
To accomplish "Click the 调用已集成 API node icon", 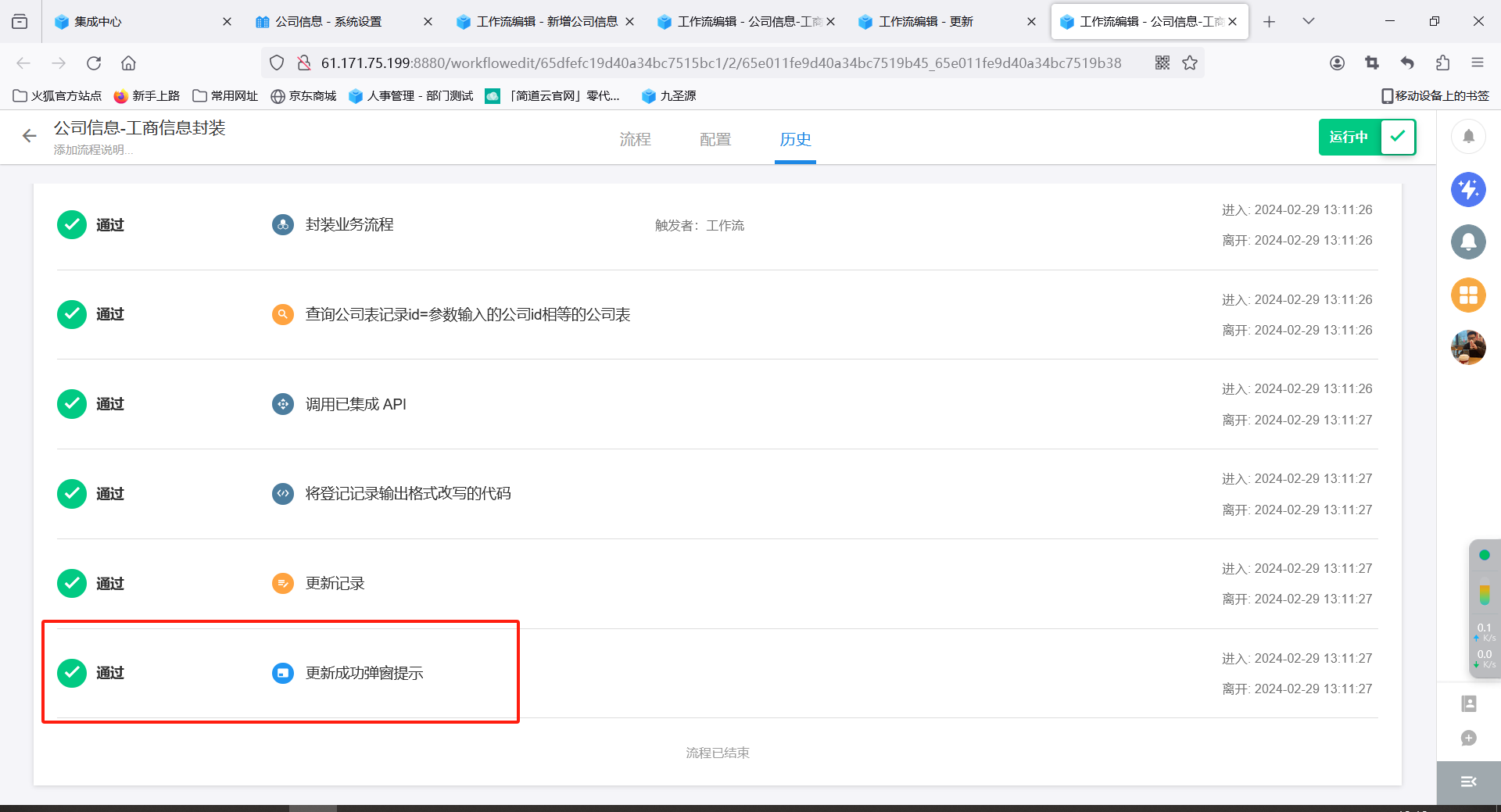I will (282, 404).
